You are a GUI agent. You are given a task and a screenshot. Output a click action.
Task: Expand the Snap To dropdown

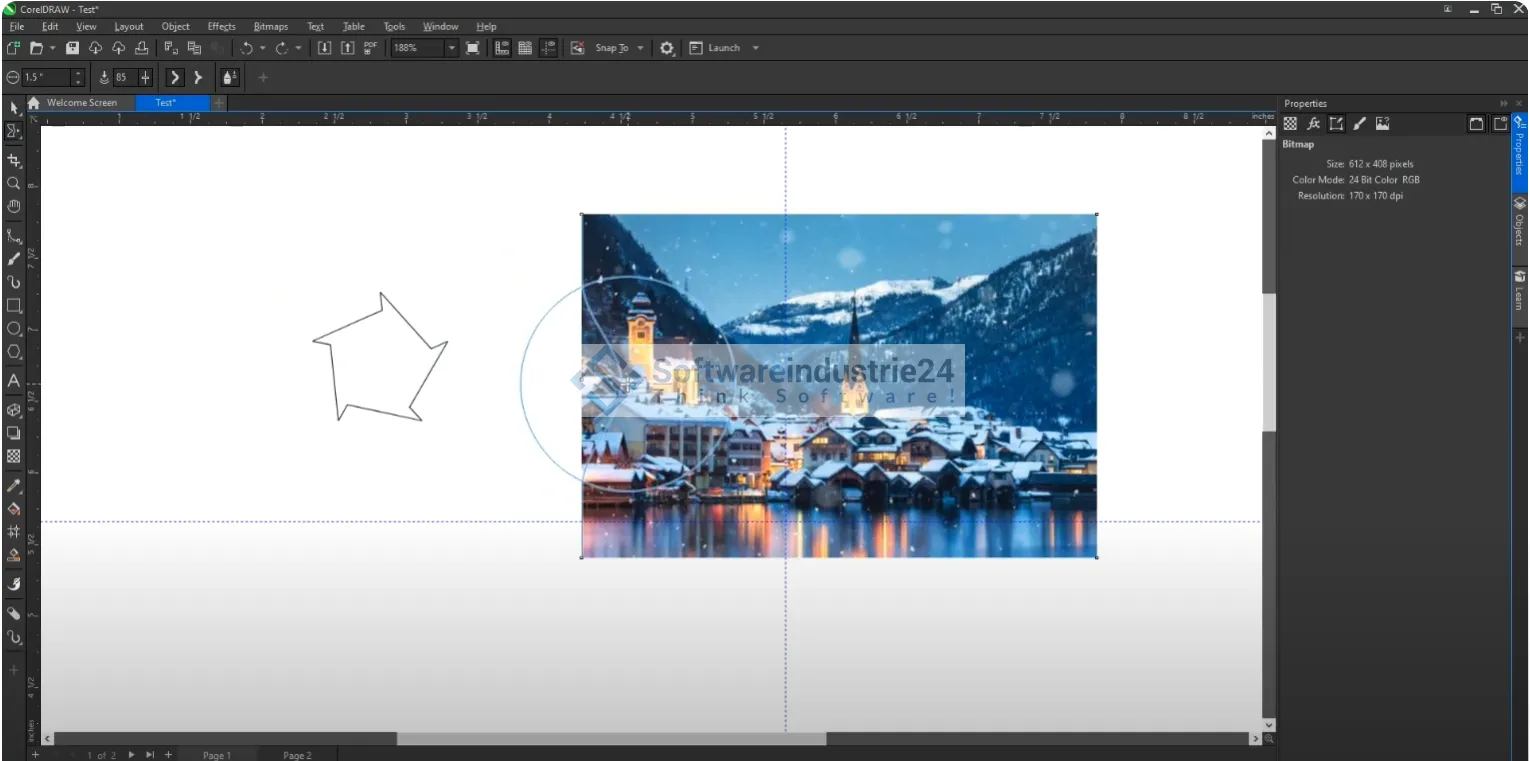pos(640,48)
